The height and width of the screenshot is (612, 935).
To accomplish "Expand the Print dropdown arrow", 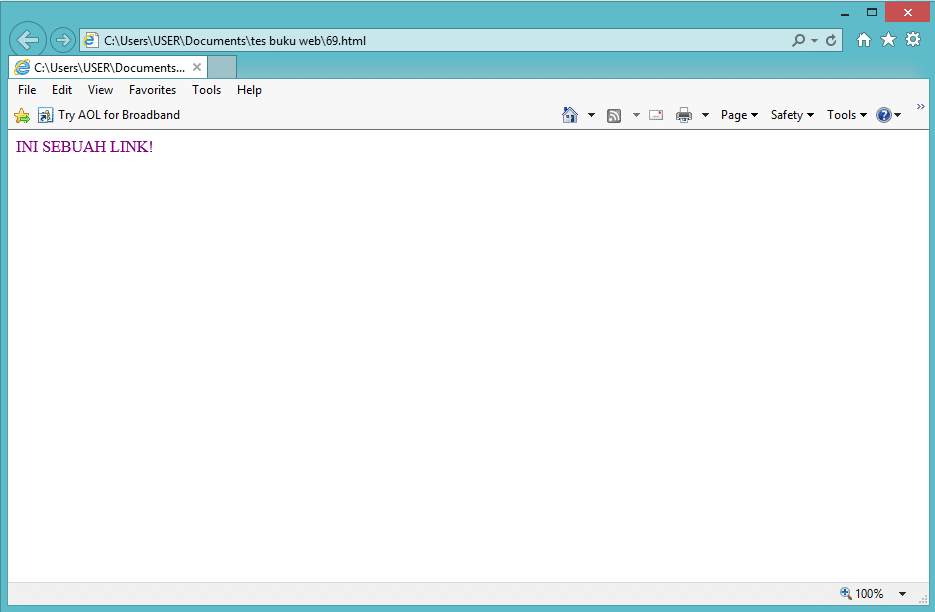I will pyautogui.click(x=705, y=115).
